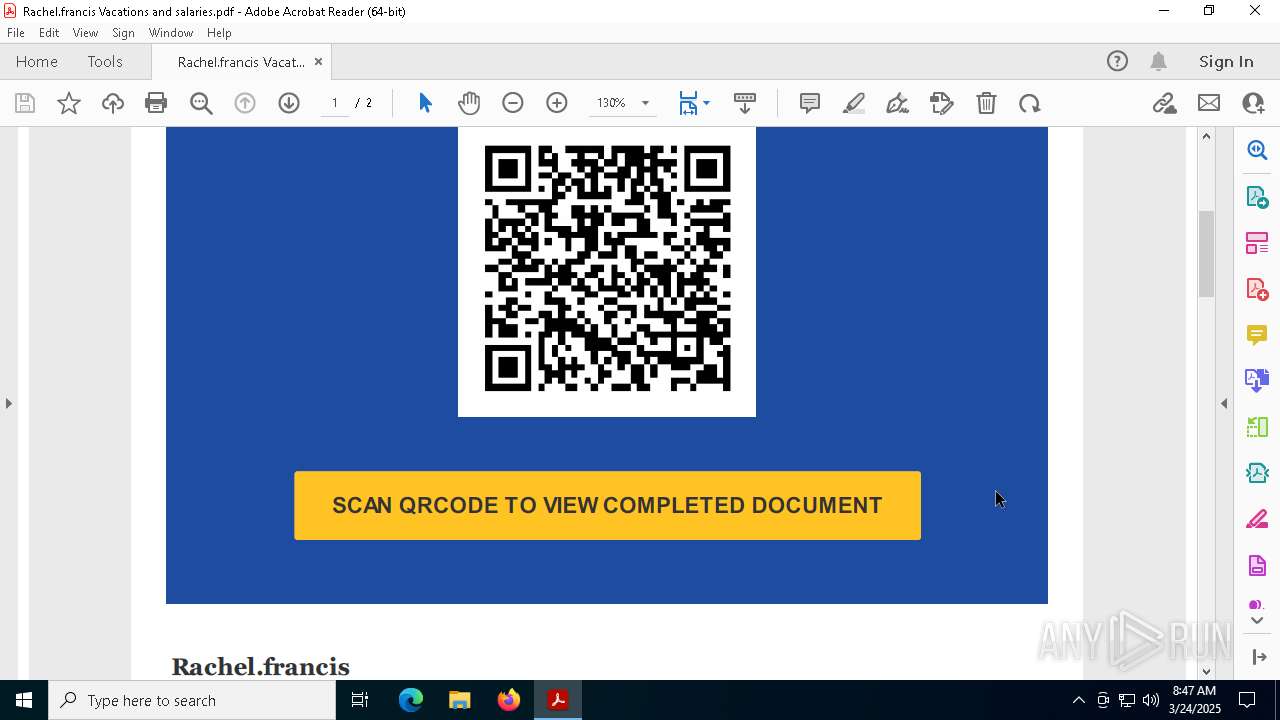Open the Create PDF tool in the right pane
Image resolution: width=1280 pixels, height=720 pixels.
pos(1257,289)
